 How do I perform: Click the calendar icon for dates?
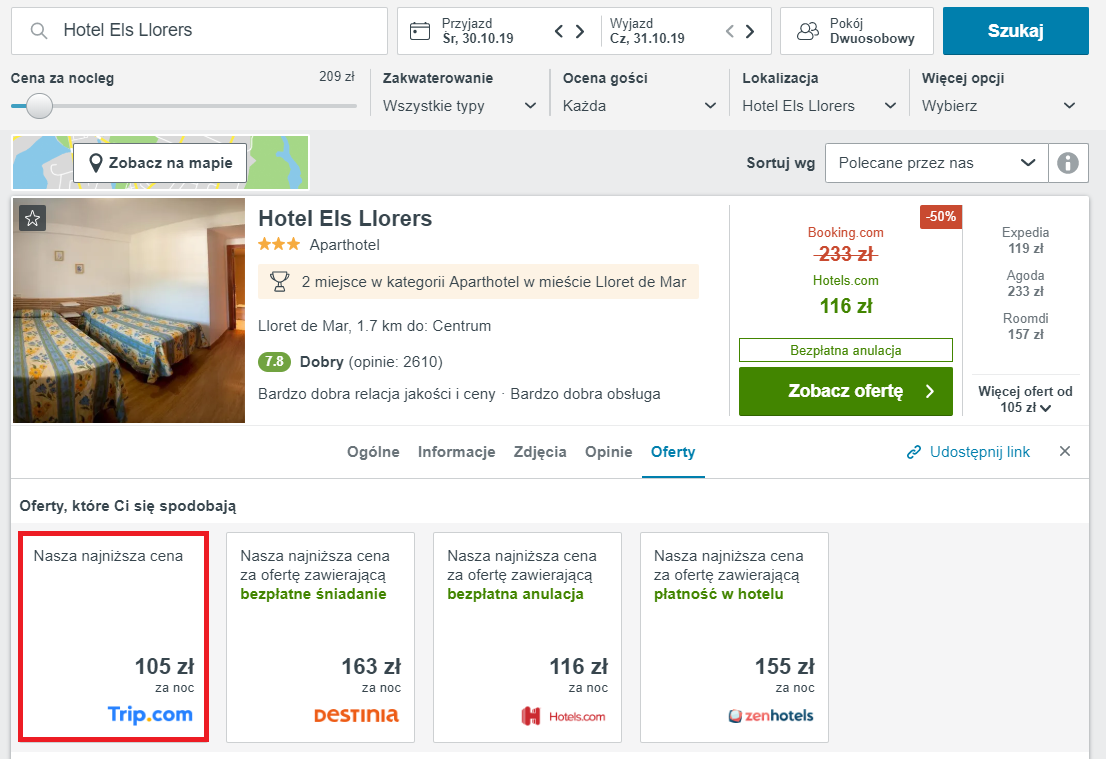(420, 31)
